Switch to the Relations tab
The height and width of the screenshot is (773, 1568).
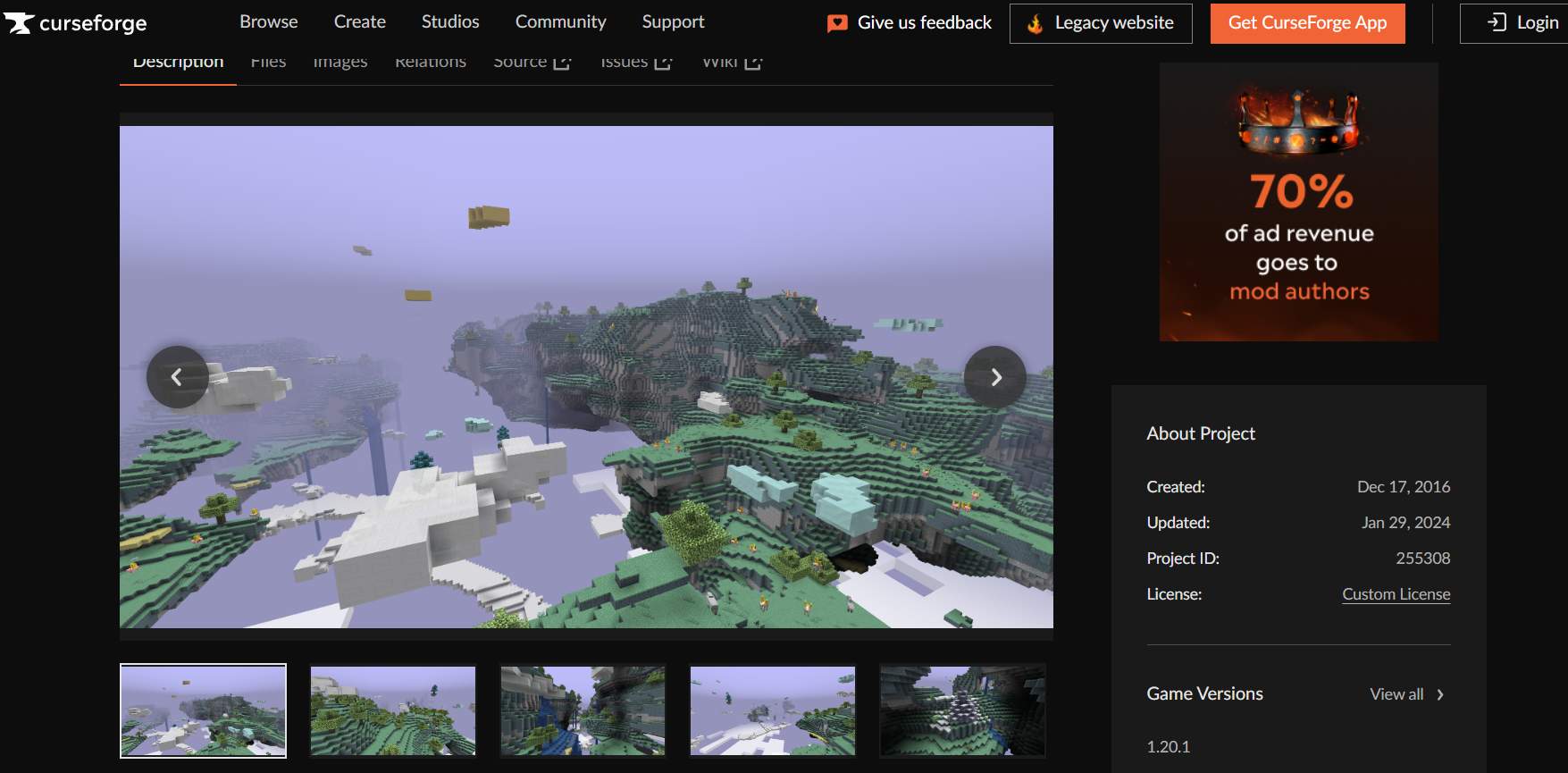[431, 63]
